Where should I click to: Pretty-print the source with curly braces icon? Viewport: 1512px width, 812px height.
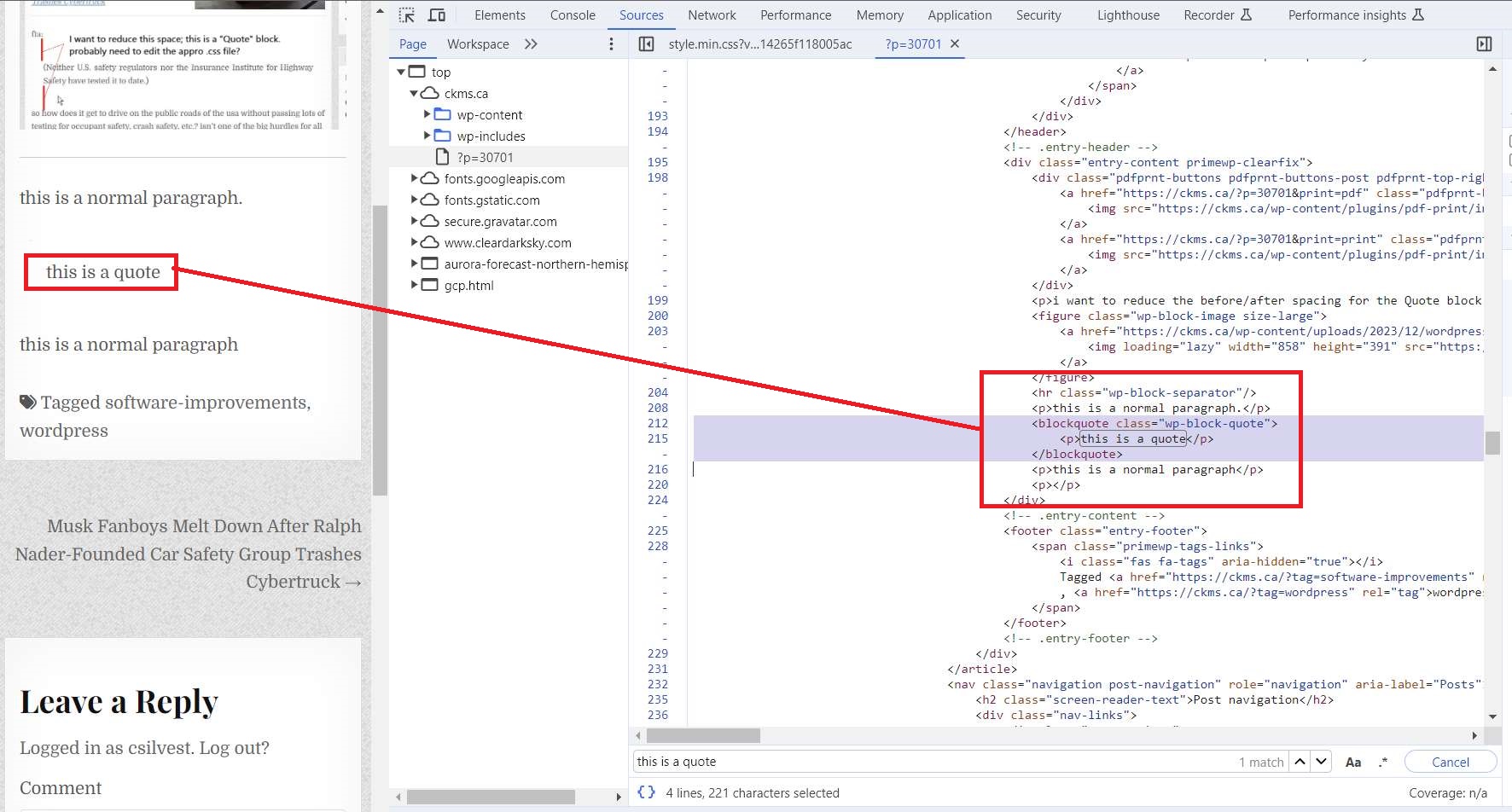point(647,792)
